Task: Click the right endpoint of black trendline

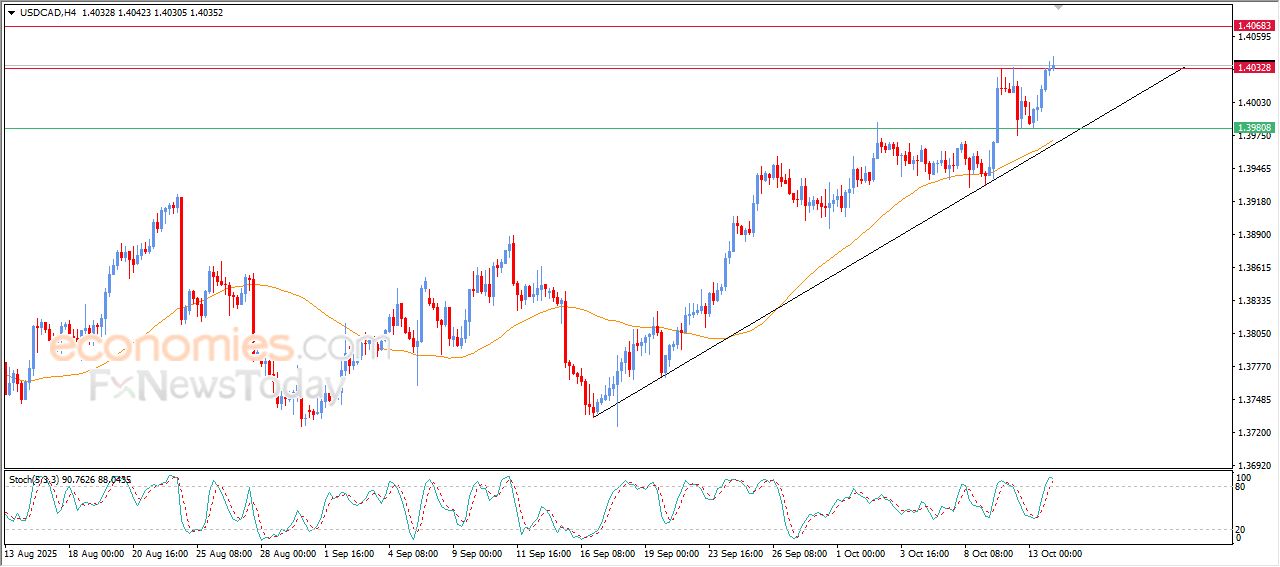Action: tap(1184, 68)
